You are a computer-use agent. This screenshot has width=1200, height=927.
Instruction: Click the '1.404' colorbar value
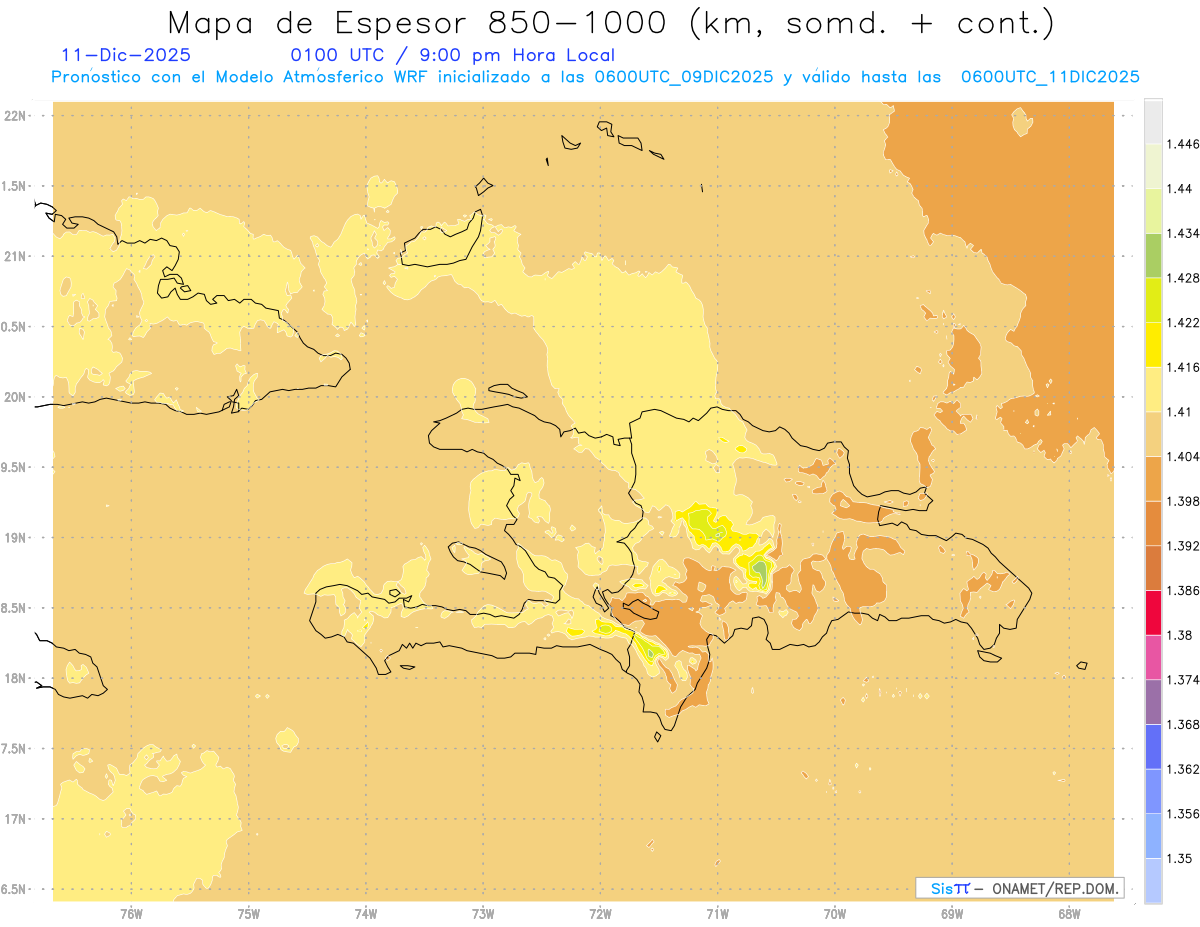[x=1185, y=456]
